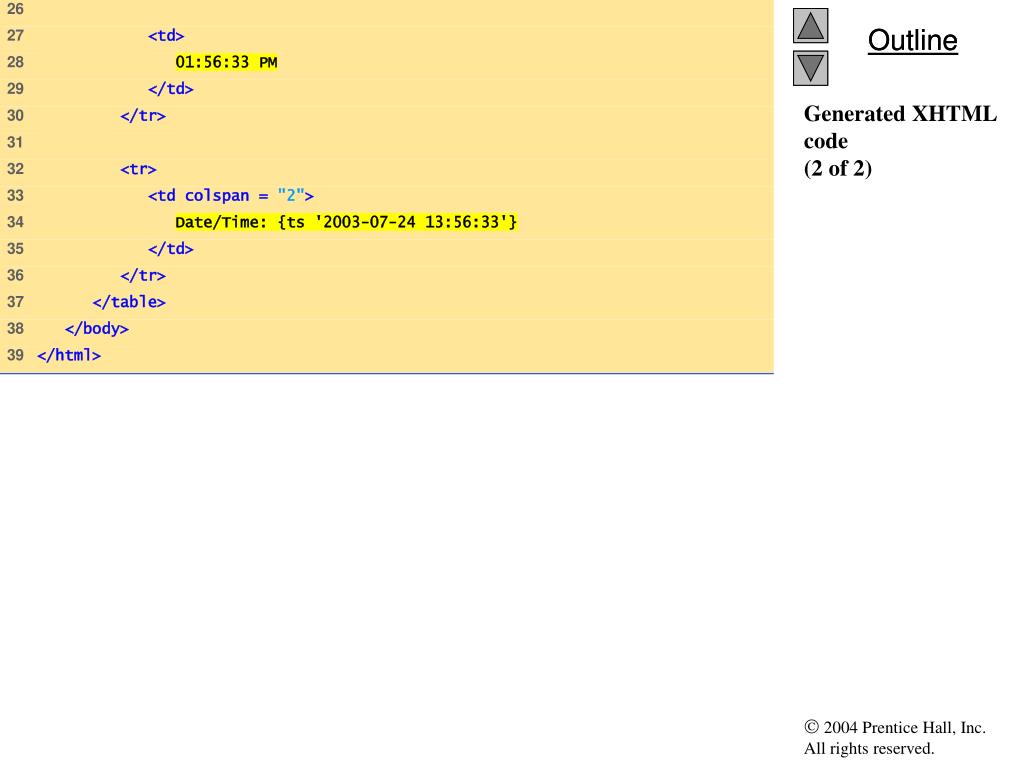Click the closing </html> tag
Viewport: 1024px width, 768px height.
pos(69,355)
